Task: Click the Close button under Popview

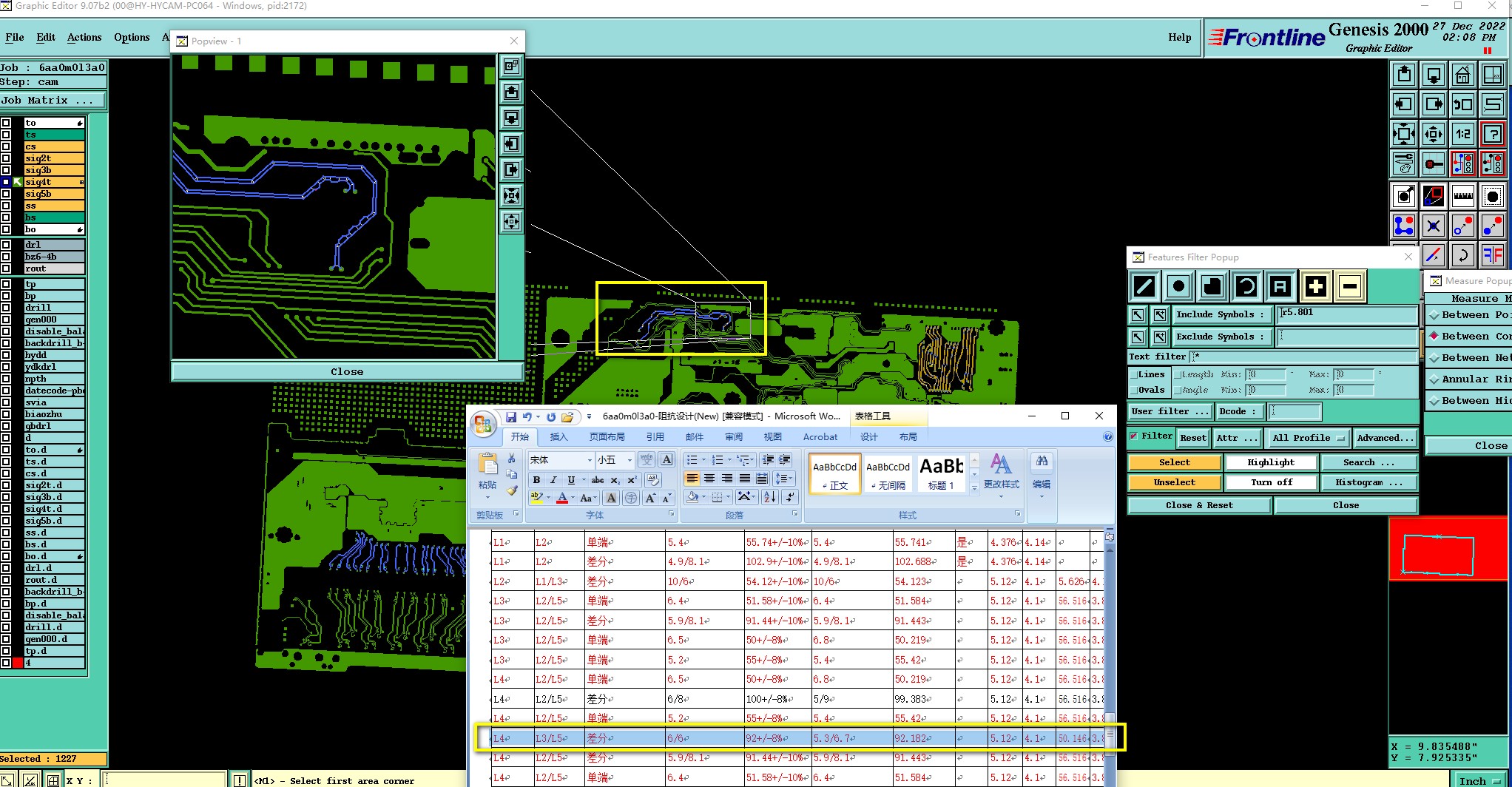Action: [x=347, y=371]
